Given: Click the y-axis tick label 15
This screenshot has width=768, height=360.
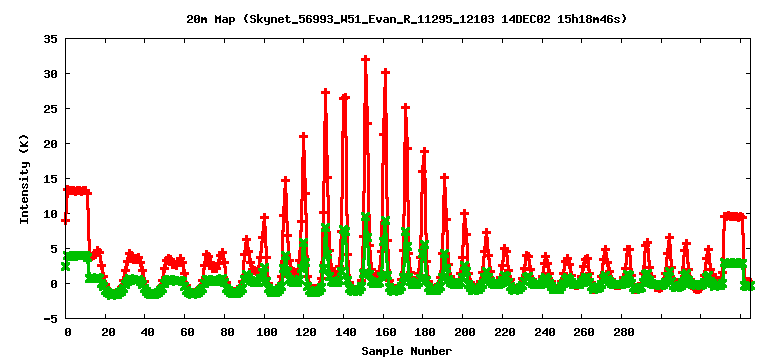Looking at the screenshot, I should click(x=52, y=179).
